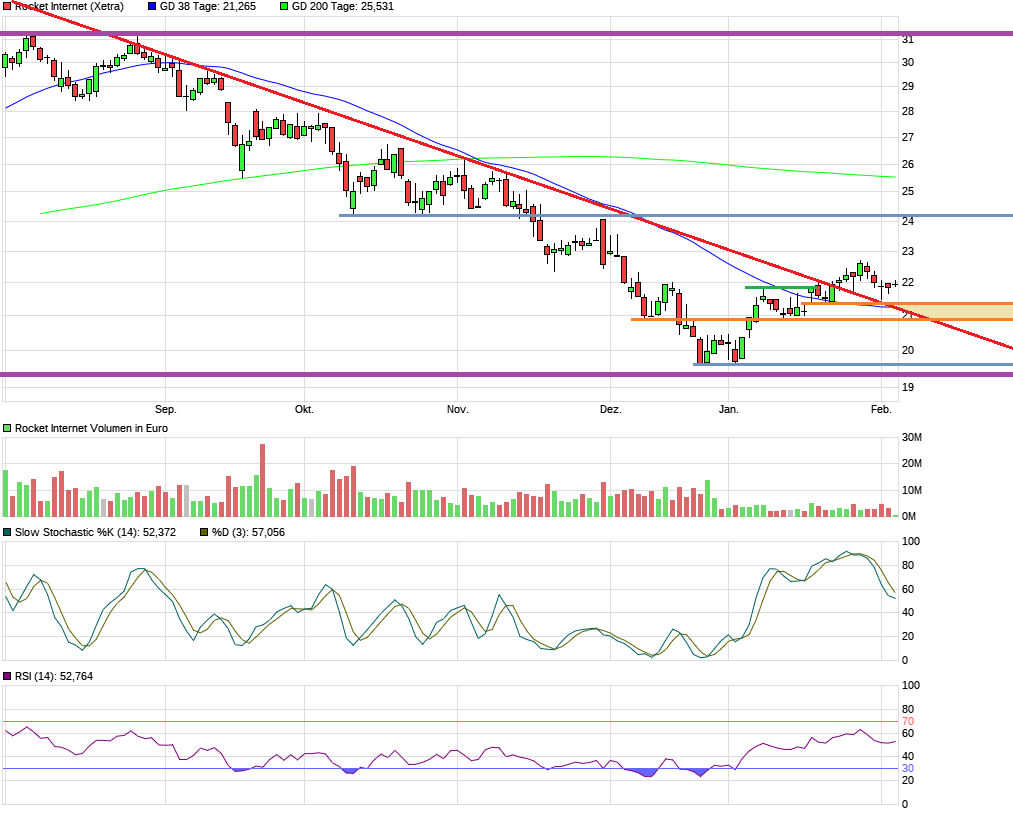Click the green Volumen legend swatch
The width and height of the screenshot is (1013, 813).
pos(7,428)
